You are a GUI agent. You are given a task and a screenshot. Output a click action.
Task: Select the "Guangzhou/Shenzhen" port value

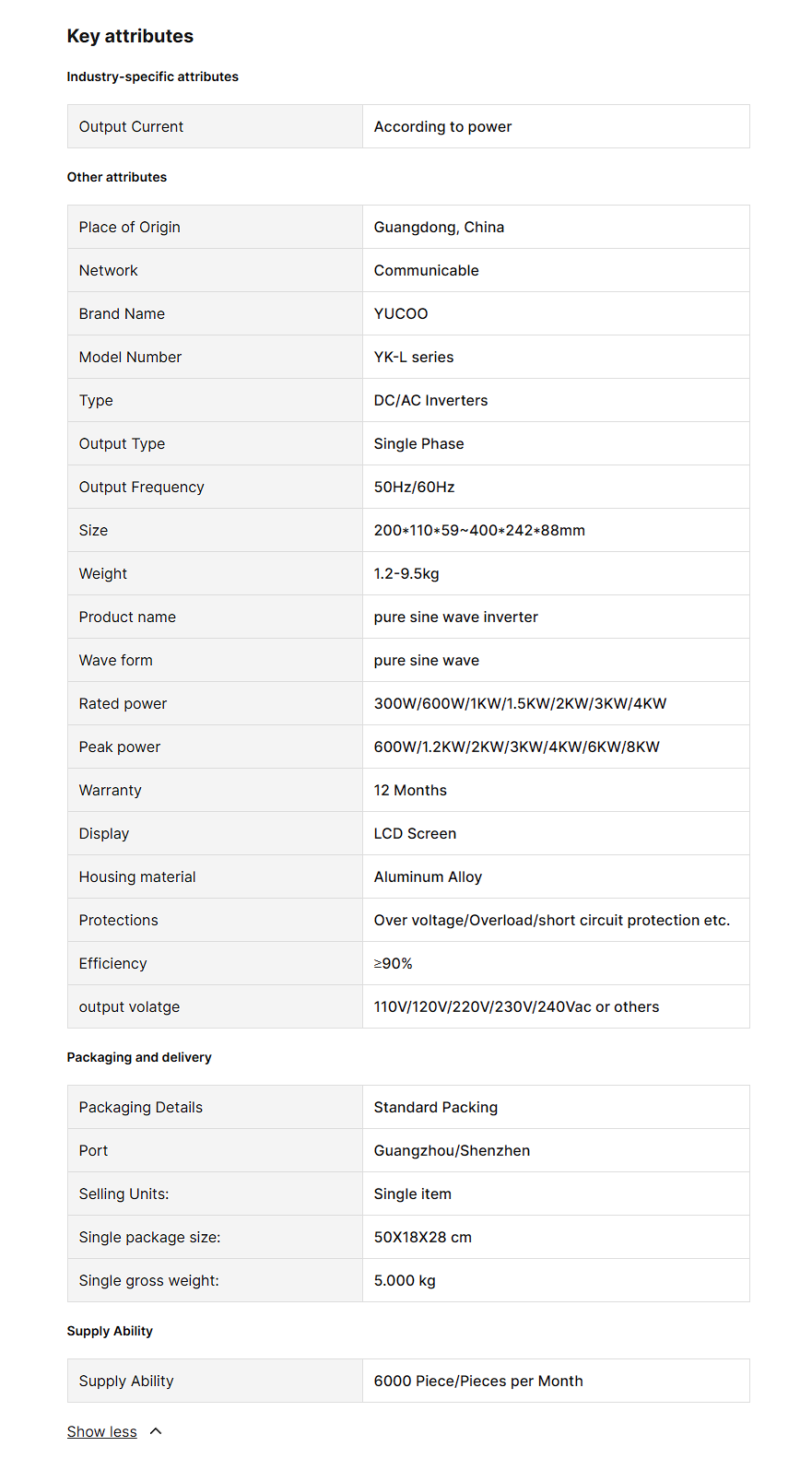452,1150
